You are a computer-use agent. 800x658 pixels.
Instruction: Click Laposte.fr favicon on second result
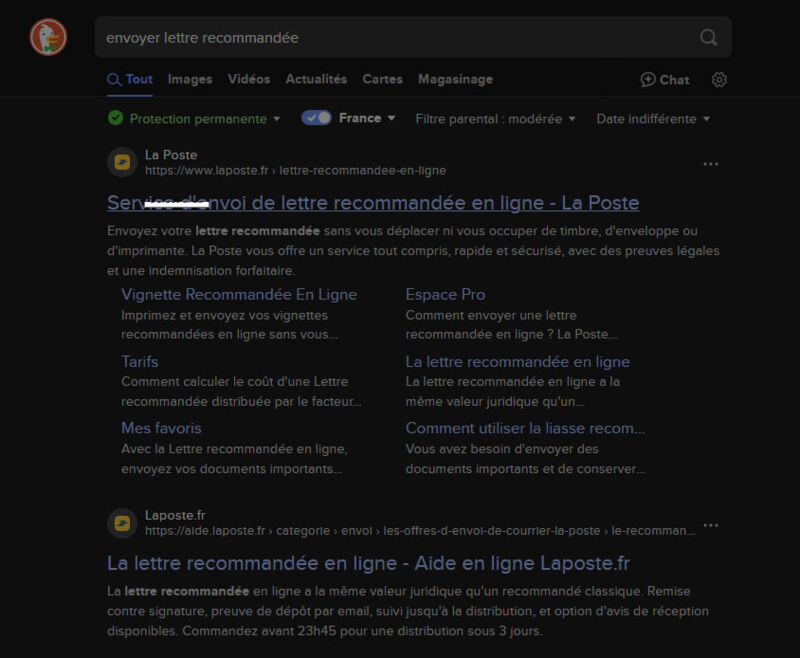tap(122, 523)
